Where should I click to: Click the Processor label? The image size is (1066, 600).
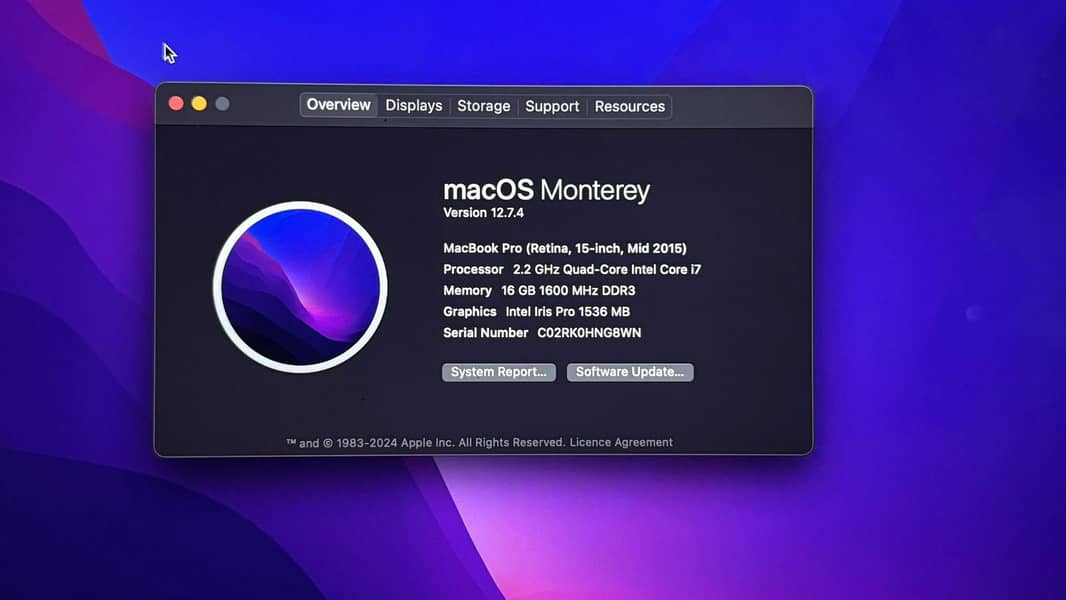point(473,270)
